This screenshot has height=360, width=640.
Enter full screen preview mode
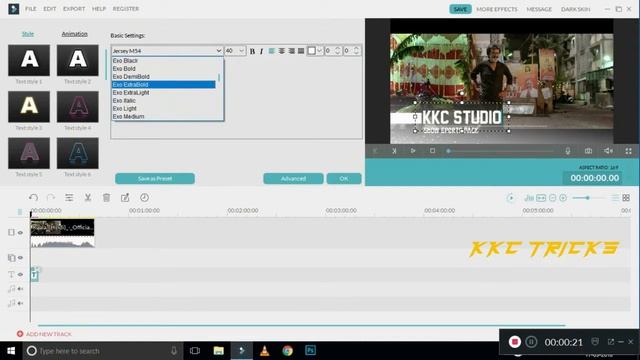coord(629,151)
